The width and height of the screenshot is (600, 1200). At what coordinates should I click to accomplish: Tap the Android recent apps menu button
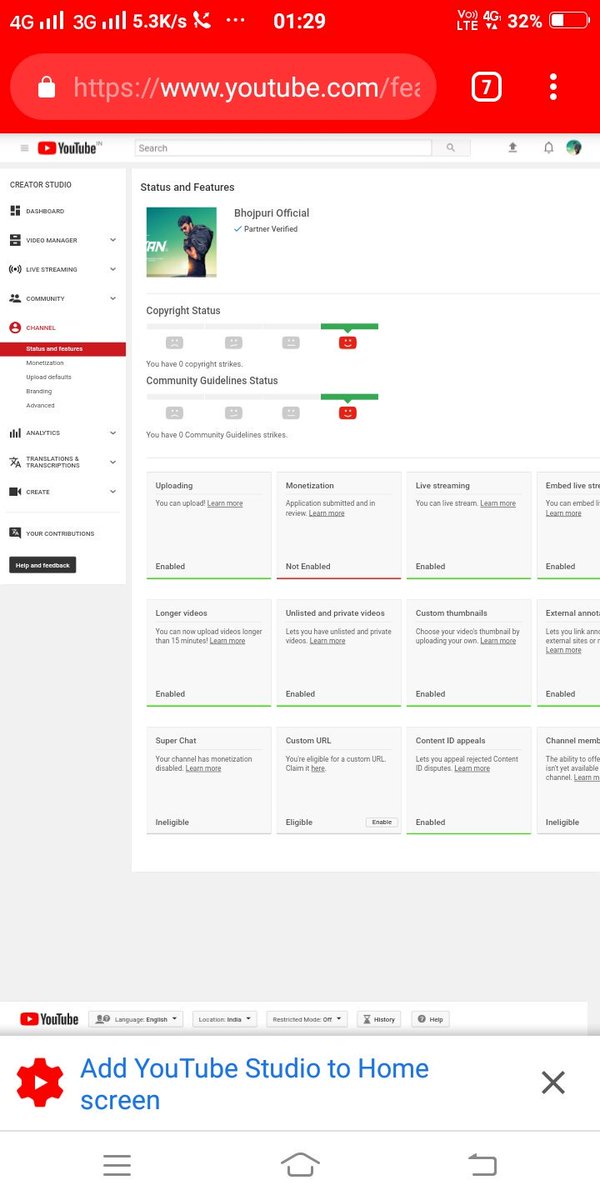117,1164
